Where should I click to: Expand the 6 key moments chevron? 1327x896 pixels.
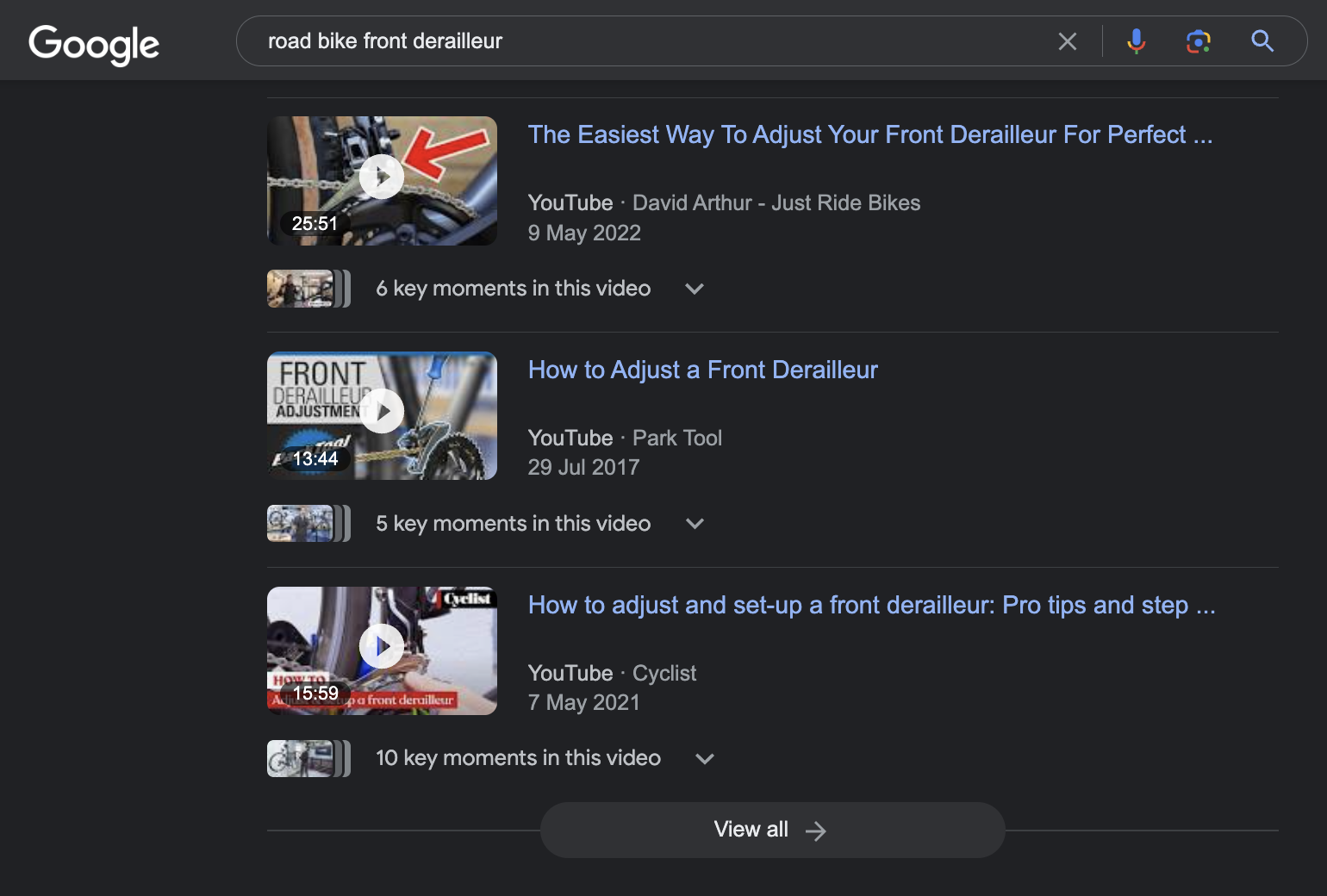pos(695,289)
